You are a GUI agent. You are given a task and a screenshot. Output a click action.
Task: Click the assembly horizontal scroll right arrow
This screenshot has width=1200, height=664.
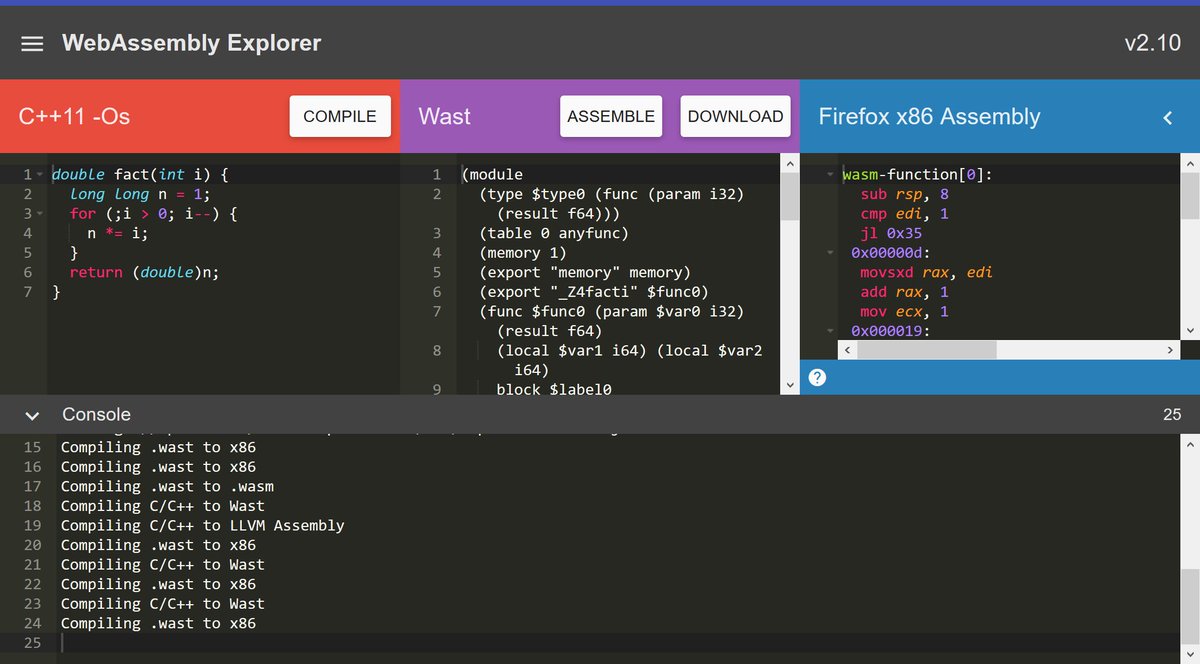[x=1171, y=350]
